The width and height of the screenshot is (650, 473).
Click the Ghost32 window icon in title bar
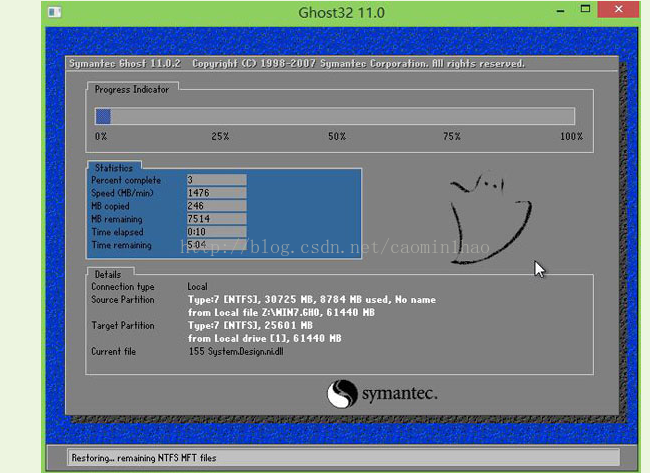pyautogui.click(x=54, y=12)
